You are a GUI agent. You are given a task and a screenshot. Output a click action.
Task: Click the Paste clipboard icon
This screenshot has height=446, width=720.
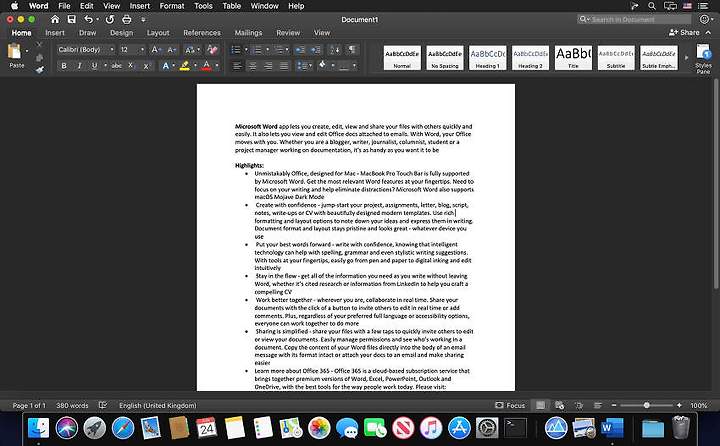point(14,51)
